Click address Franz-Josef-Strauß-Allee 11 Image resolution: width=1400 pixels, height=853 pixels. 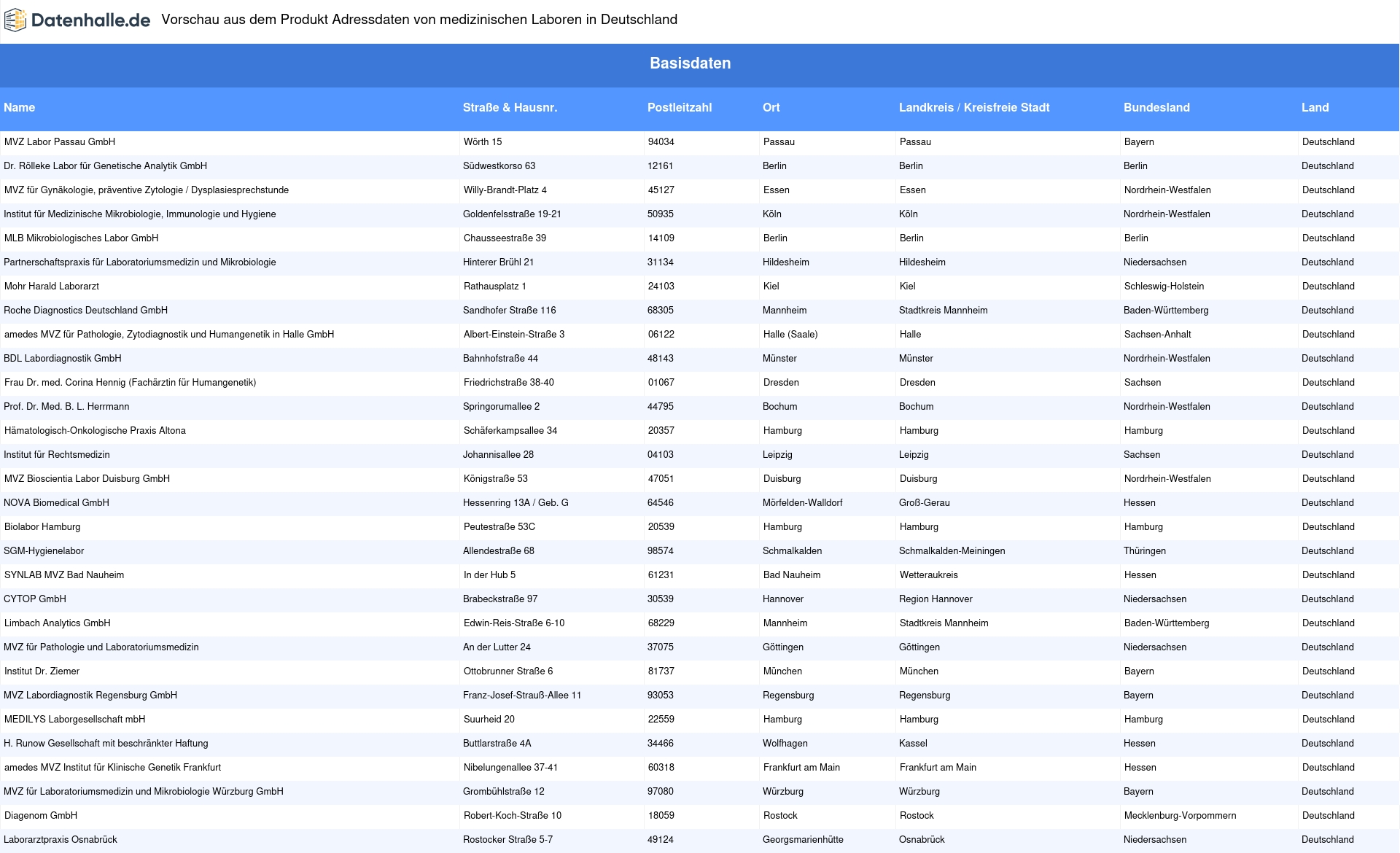coord(522,696)
